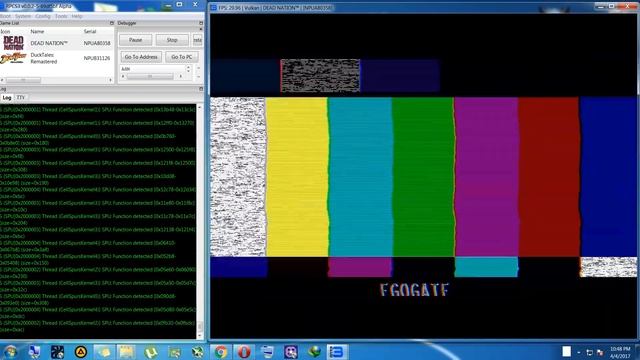Click the white tray icon left of the hidden-icons arrow
The height and width of the screenshot is (360, 640).
[x=566, y=351]
